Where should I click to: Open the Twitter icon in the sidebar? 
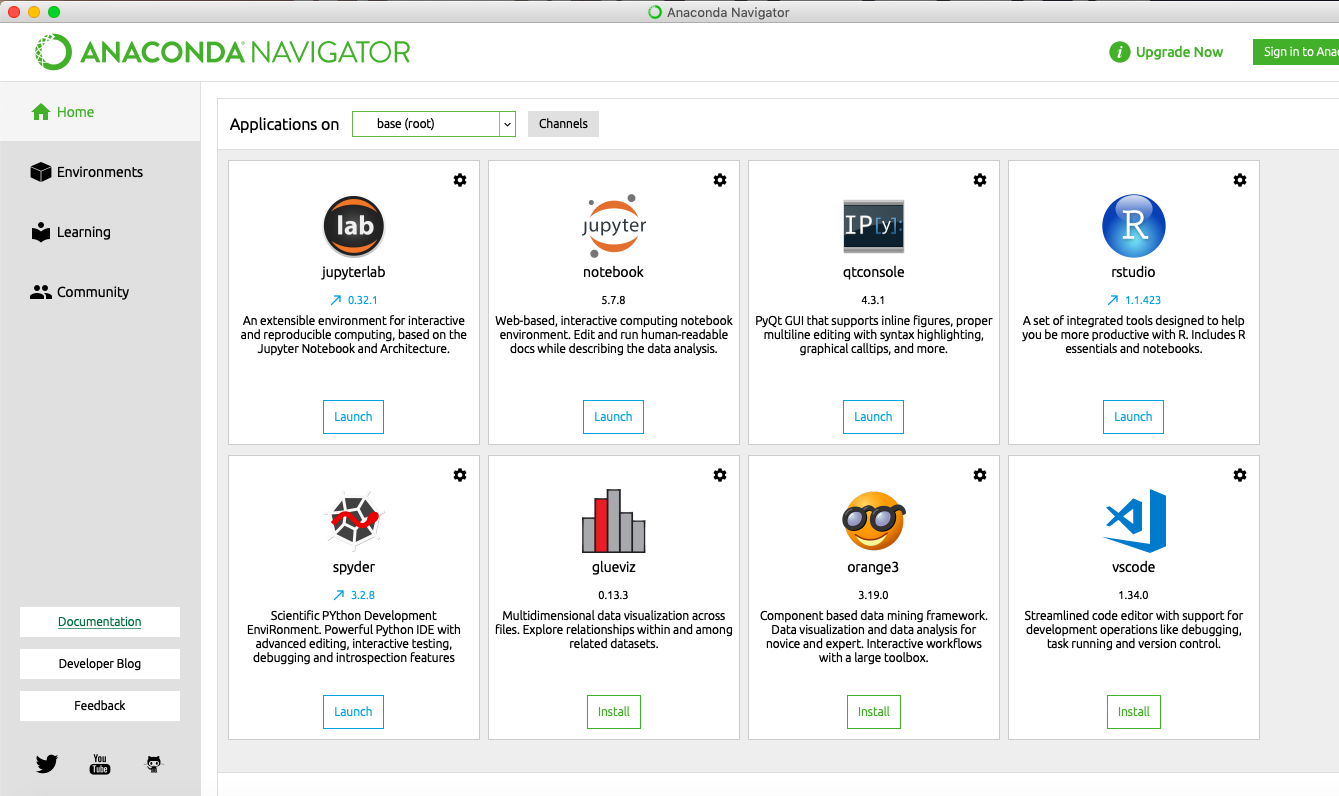[x=47, y=765]
